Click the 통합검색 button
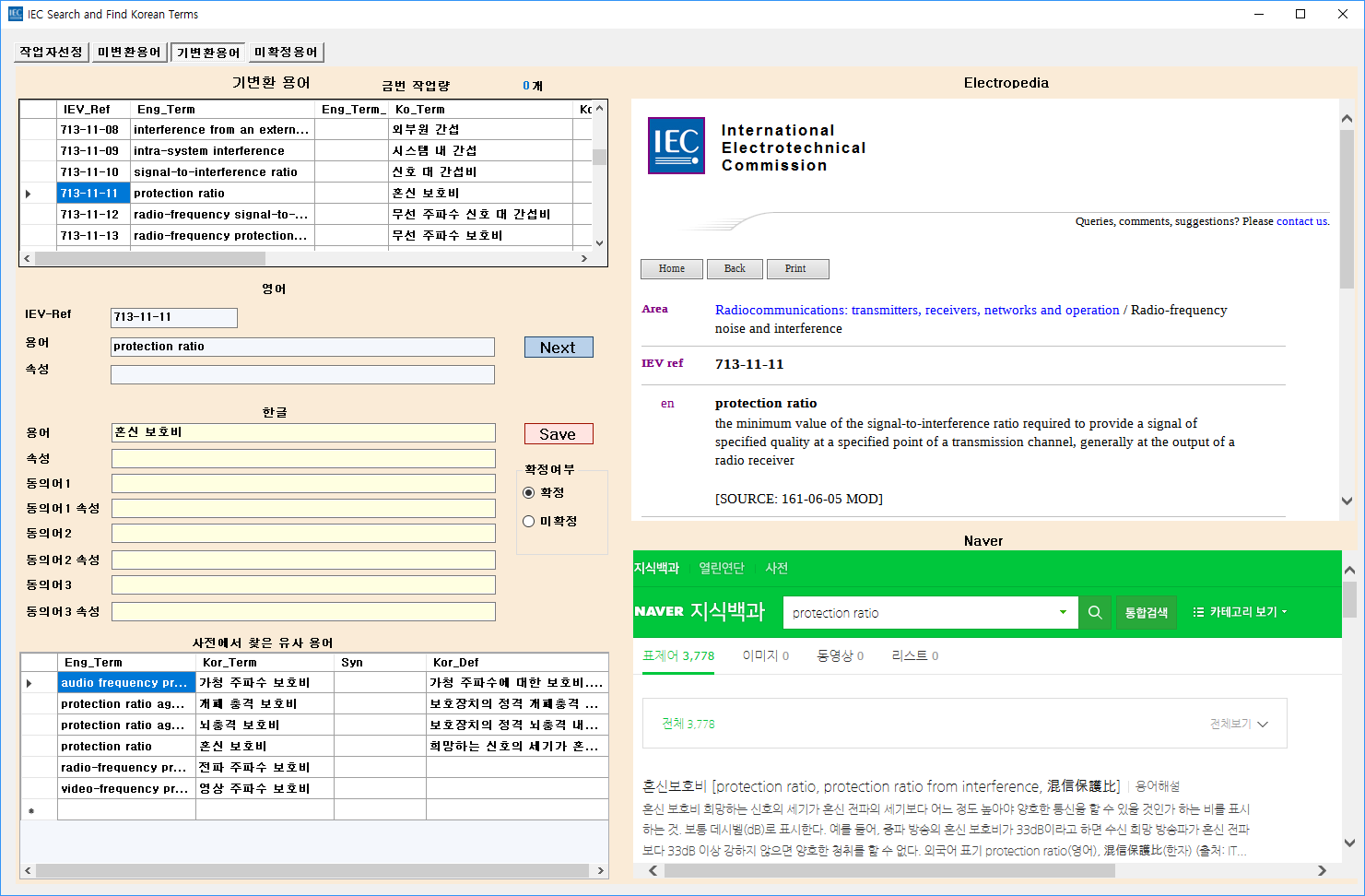Image resolution: width=1365 pixels, height=896 pixels. click(1147, 612)
